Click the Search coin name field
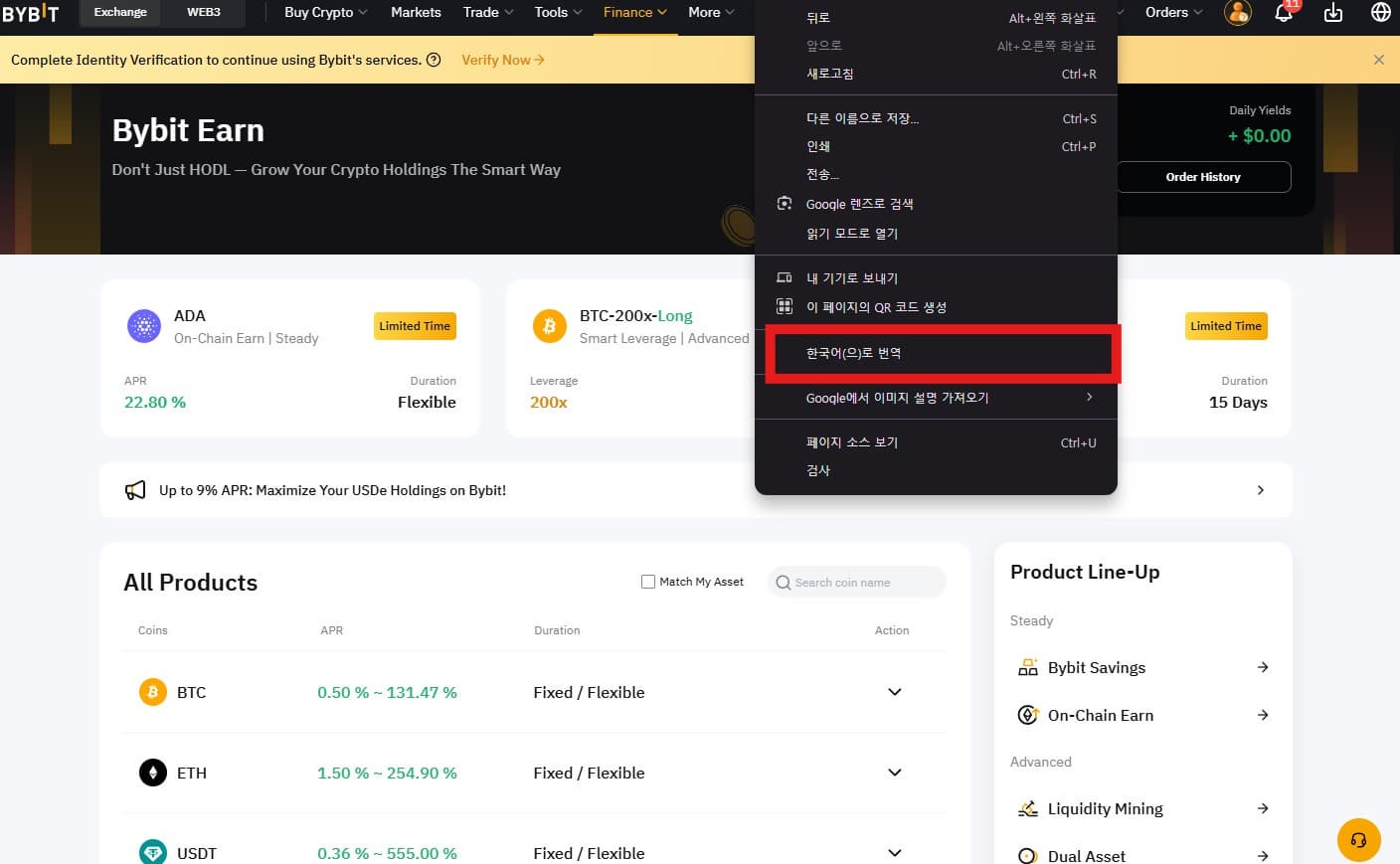The image size is (1400, 864). click(857, 583)
